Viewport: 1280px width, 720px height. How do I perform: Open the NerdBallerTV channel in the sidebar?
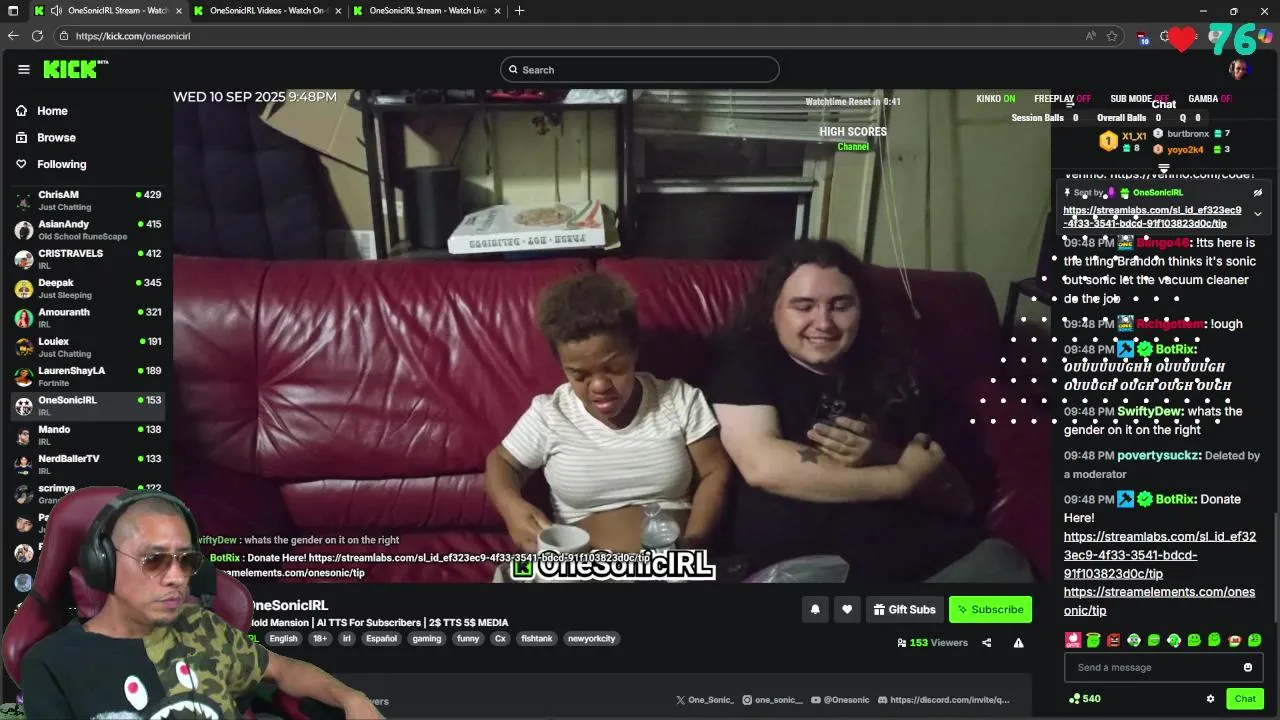pyautogui.click(x=88, y=464)
